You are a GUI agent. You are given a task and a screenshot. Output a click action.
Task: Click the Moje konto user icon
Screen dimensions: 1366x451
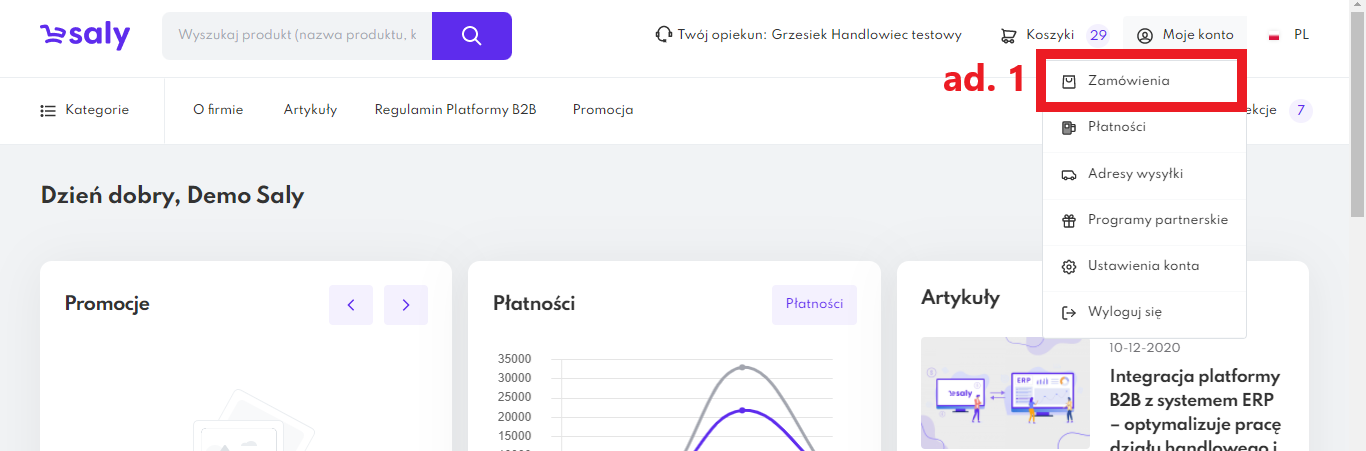point(1145,36)
